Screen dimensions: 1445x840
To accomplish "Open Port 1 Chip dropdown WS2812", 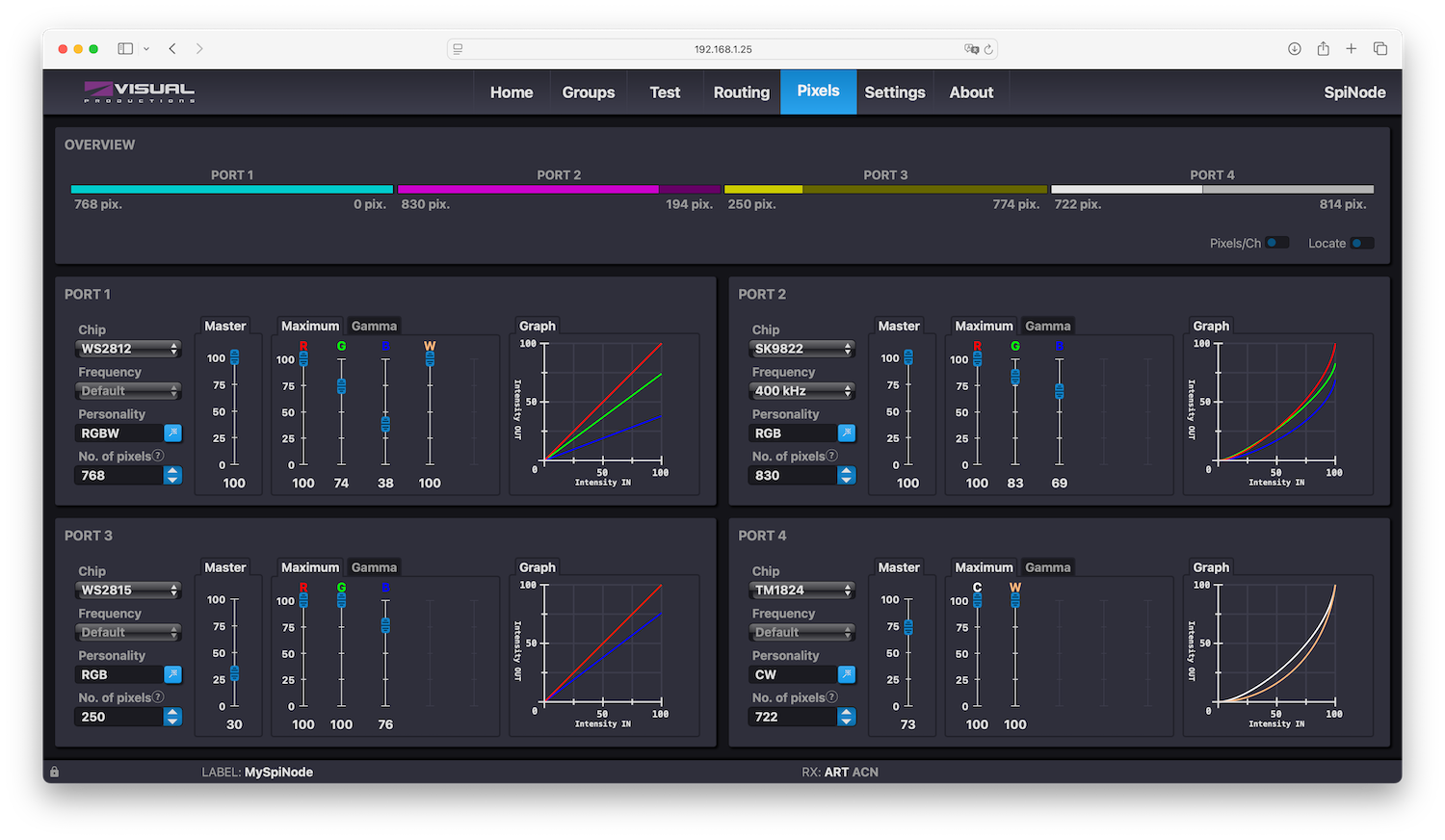I will coord(128,349).
